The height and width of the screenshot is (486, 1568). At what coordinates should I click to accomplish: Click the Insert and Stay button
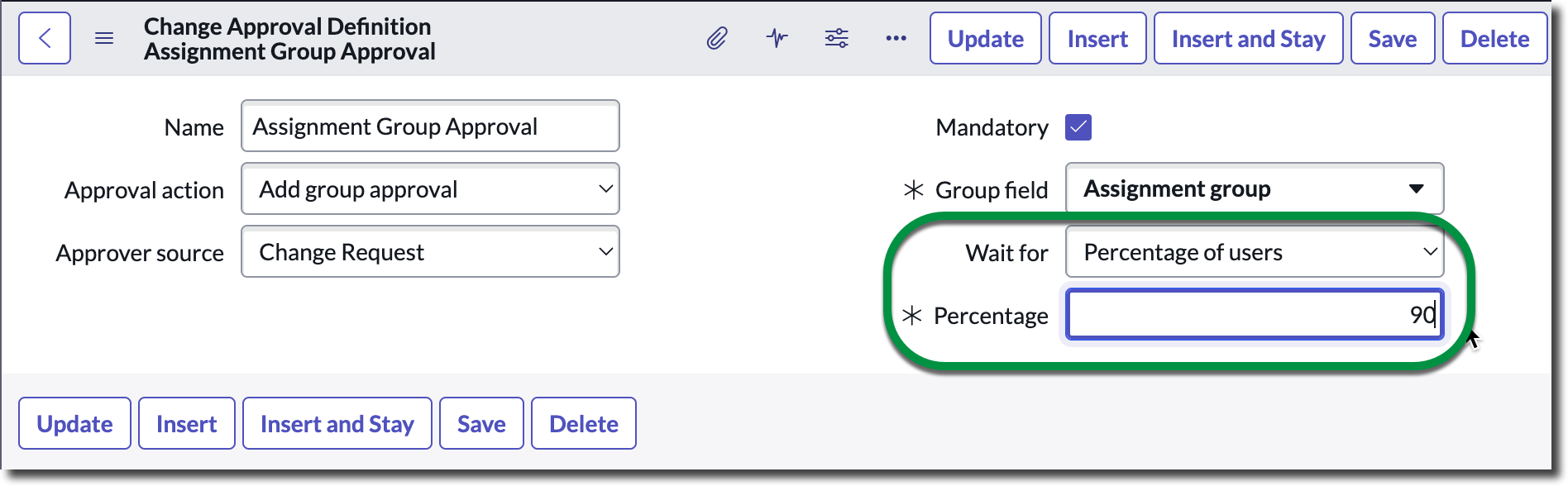1249,37
